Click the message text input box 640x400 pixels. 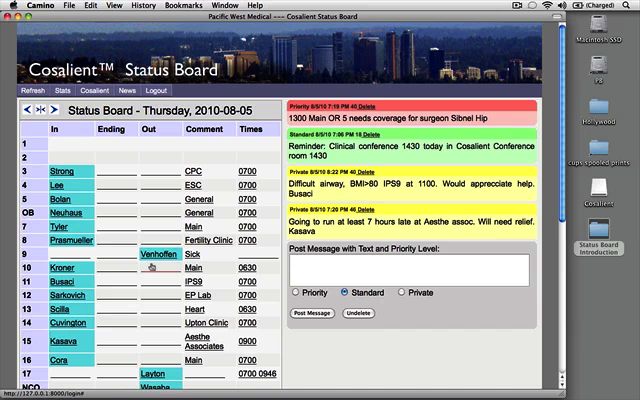[409, 270]
